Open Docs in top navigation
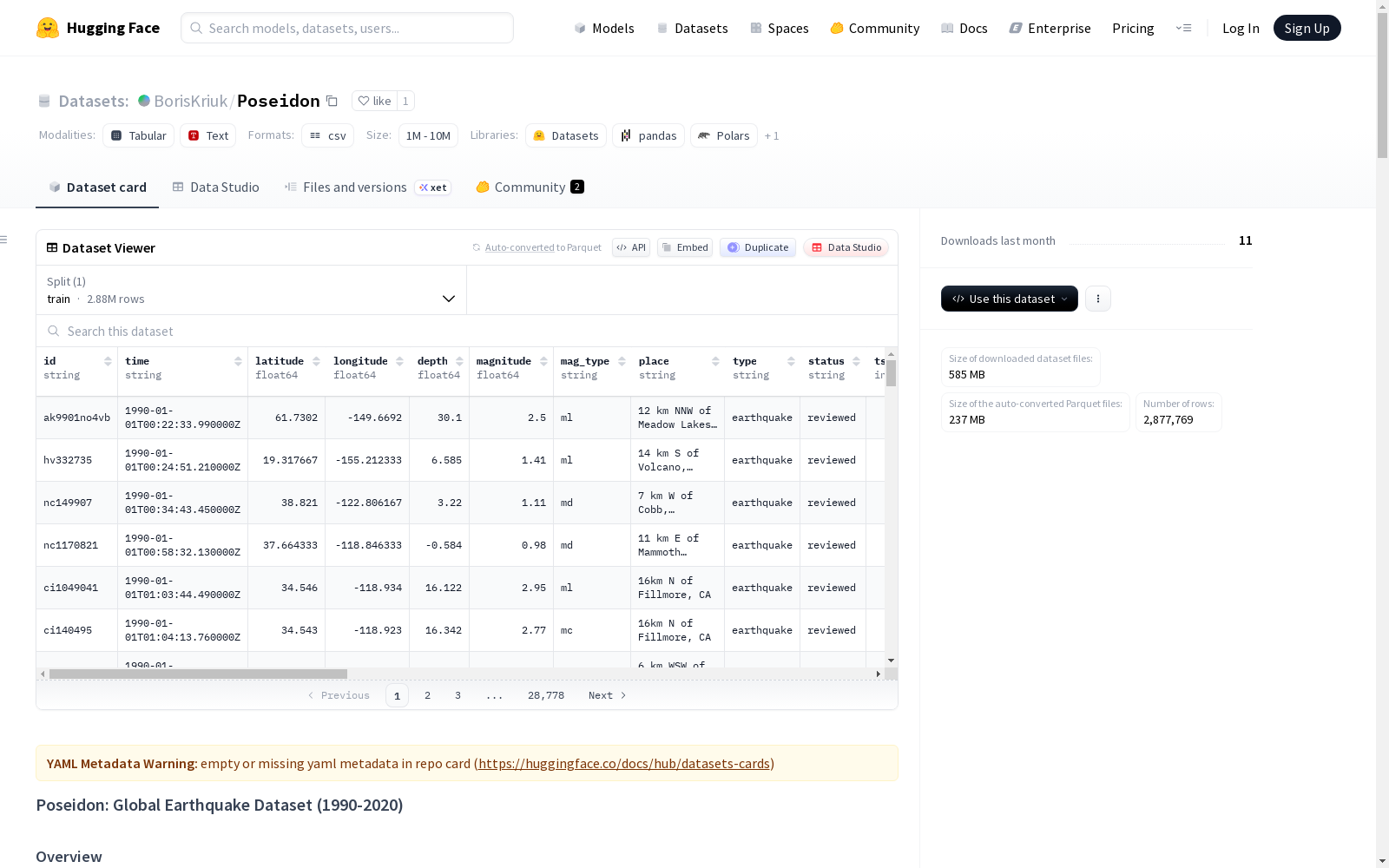This screenshot has width=1389, height=868. [964, 28]
